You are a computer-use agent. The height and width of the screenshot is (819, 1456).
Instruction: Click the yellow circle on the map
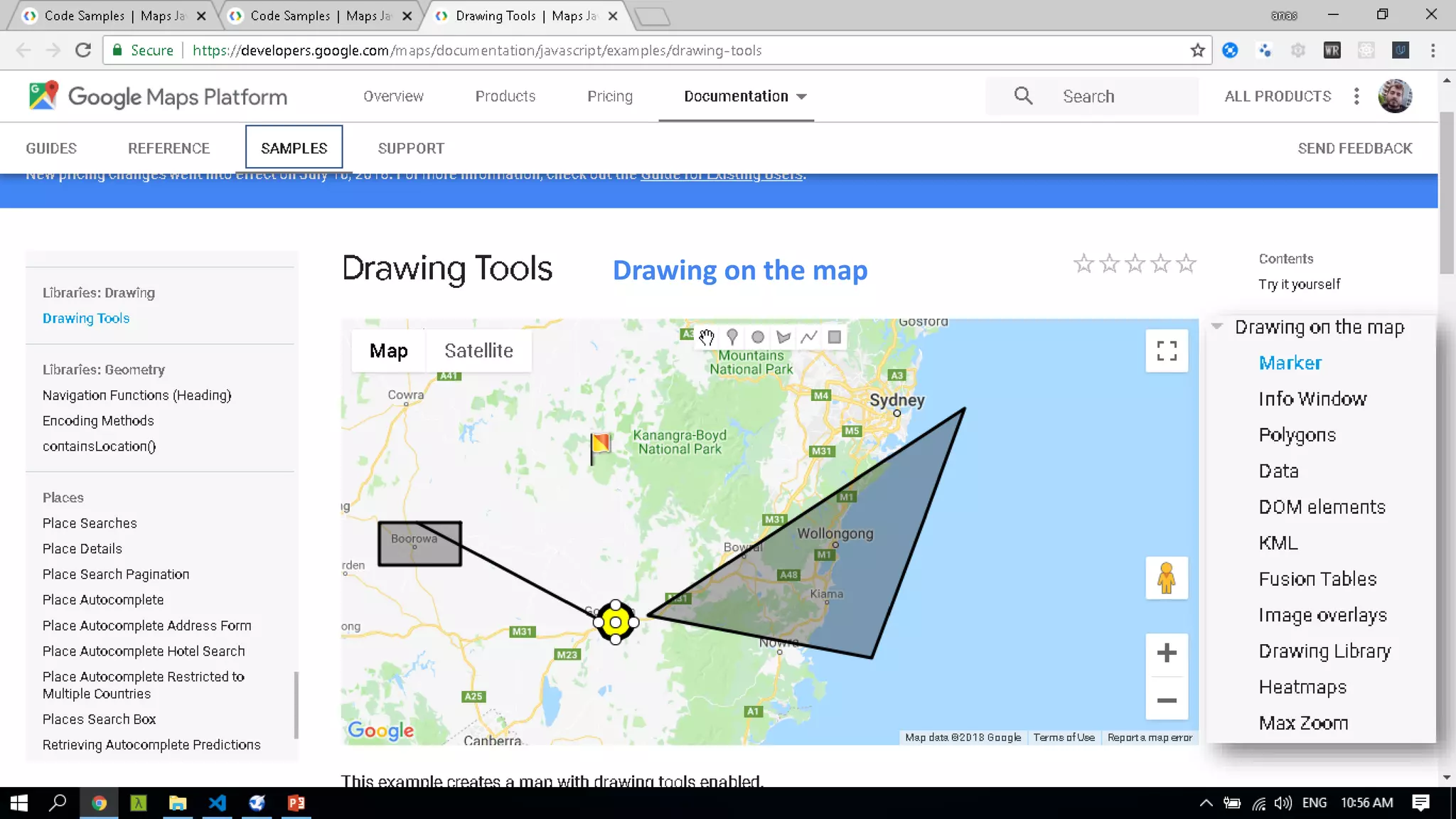pyautogui.click(x=616, y=622)
